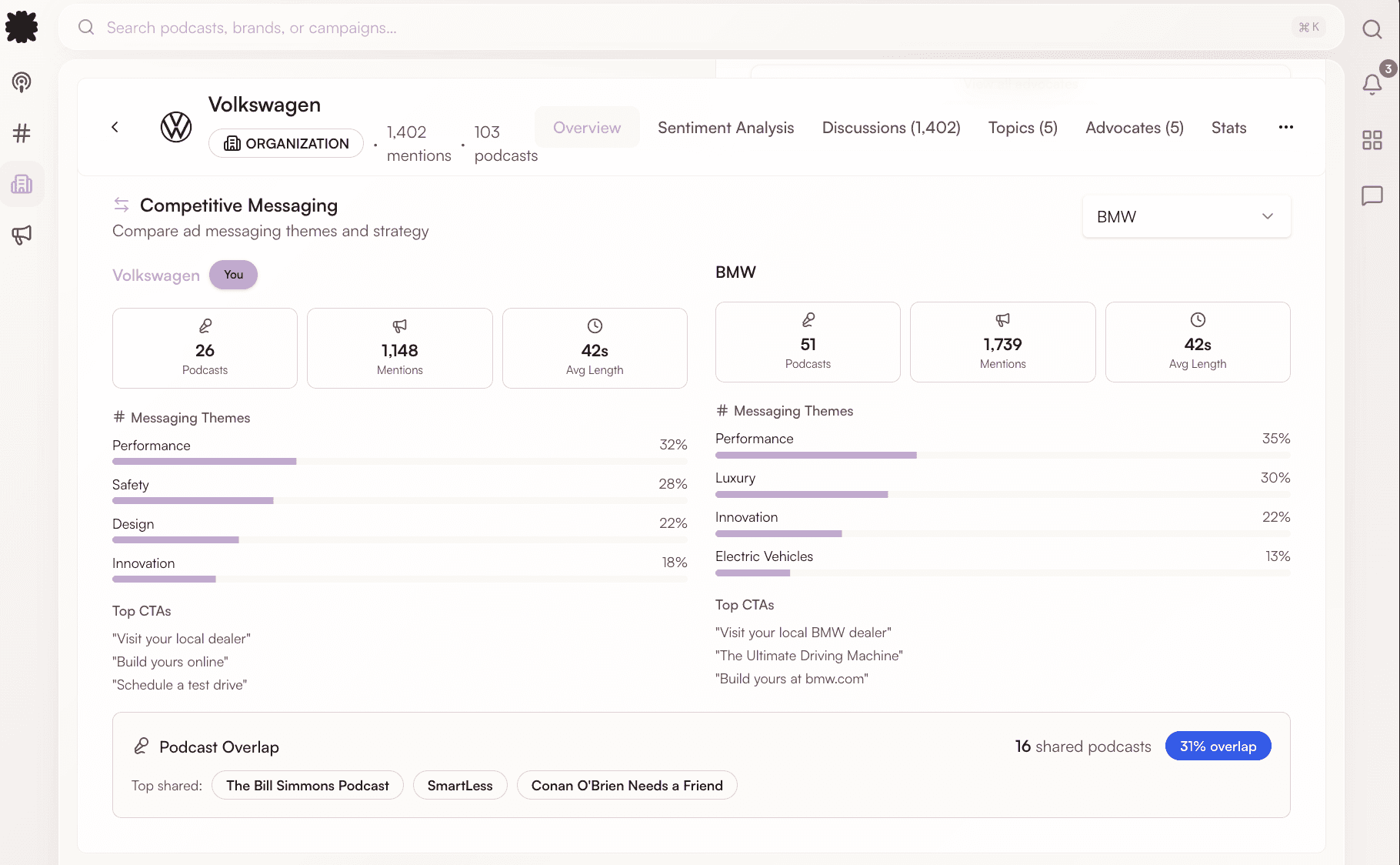The width and height of the screenshot is (1400, 865).
Task: Click the 31% overlap badge
Action: (1218, 746)
